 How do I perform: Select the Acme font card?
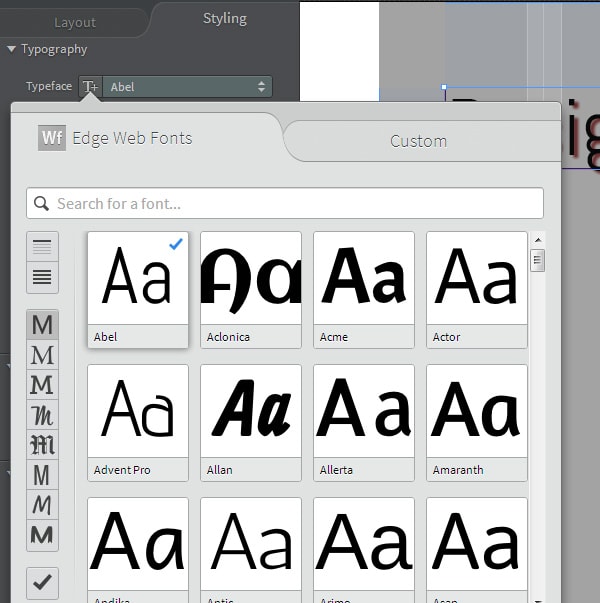pos(364,290)
